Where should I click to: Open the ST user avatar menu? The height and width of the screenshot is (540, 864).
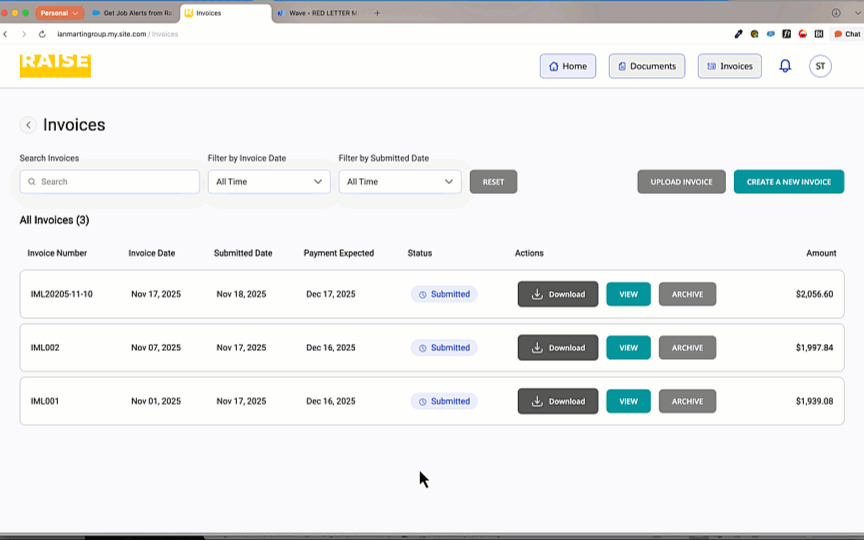coord(820,66)
